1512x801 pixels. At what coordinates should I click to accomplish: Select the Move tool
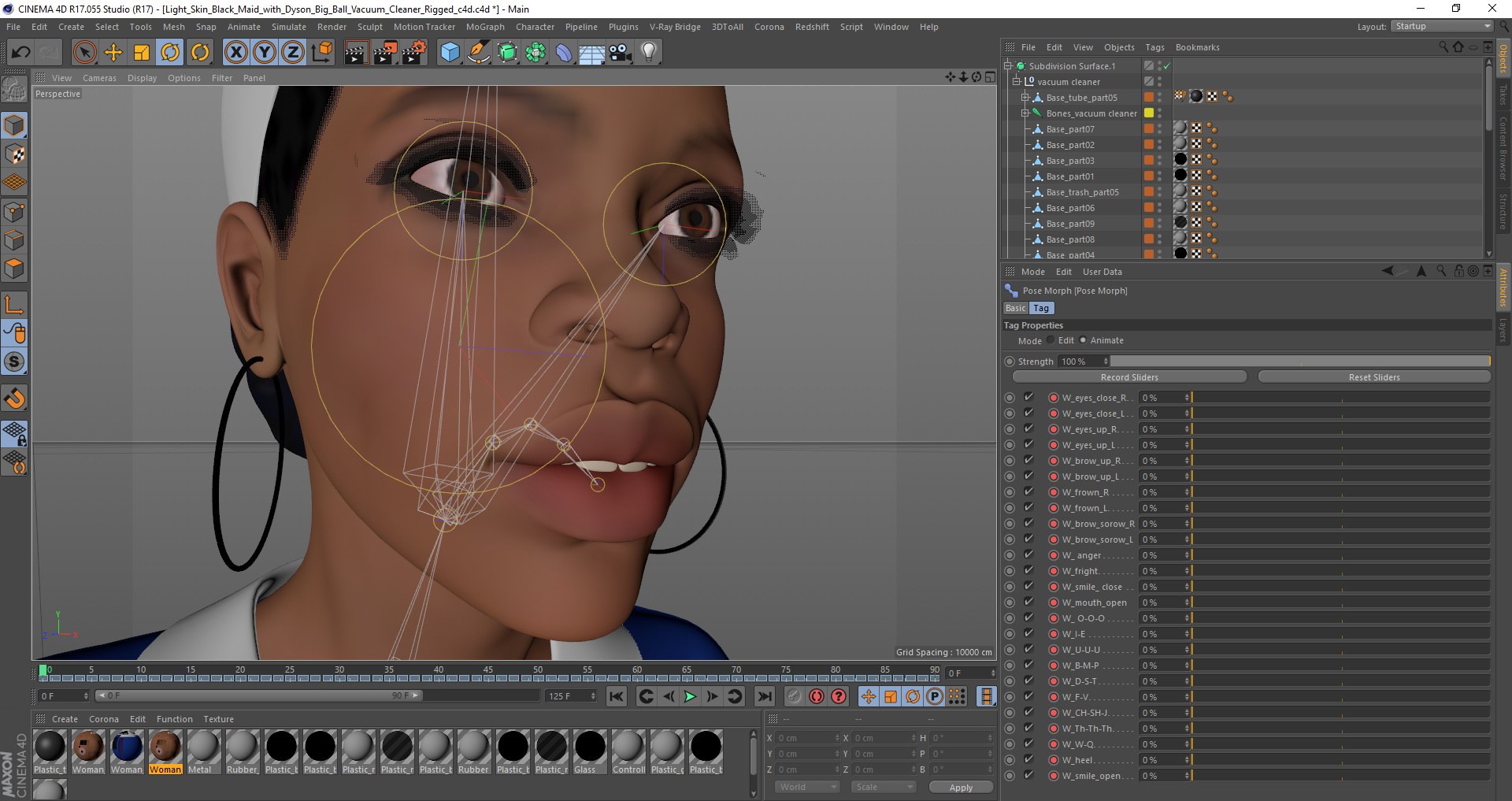(113, 53)
